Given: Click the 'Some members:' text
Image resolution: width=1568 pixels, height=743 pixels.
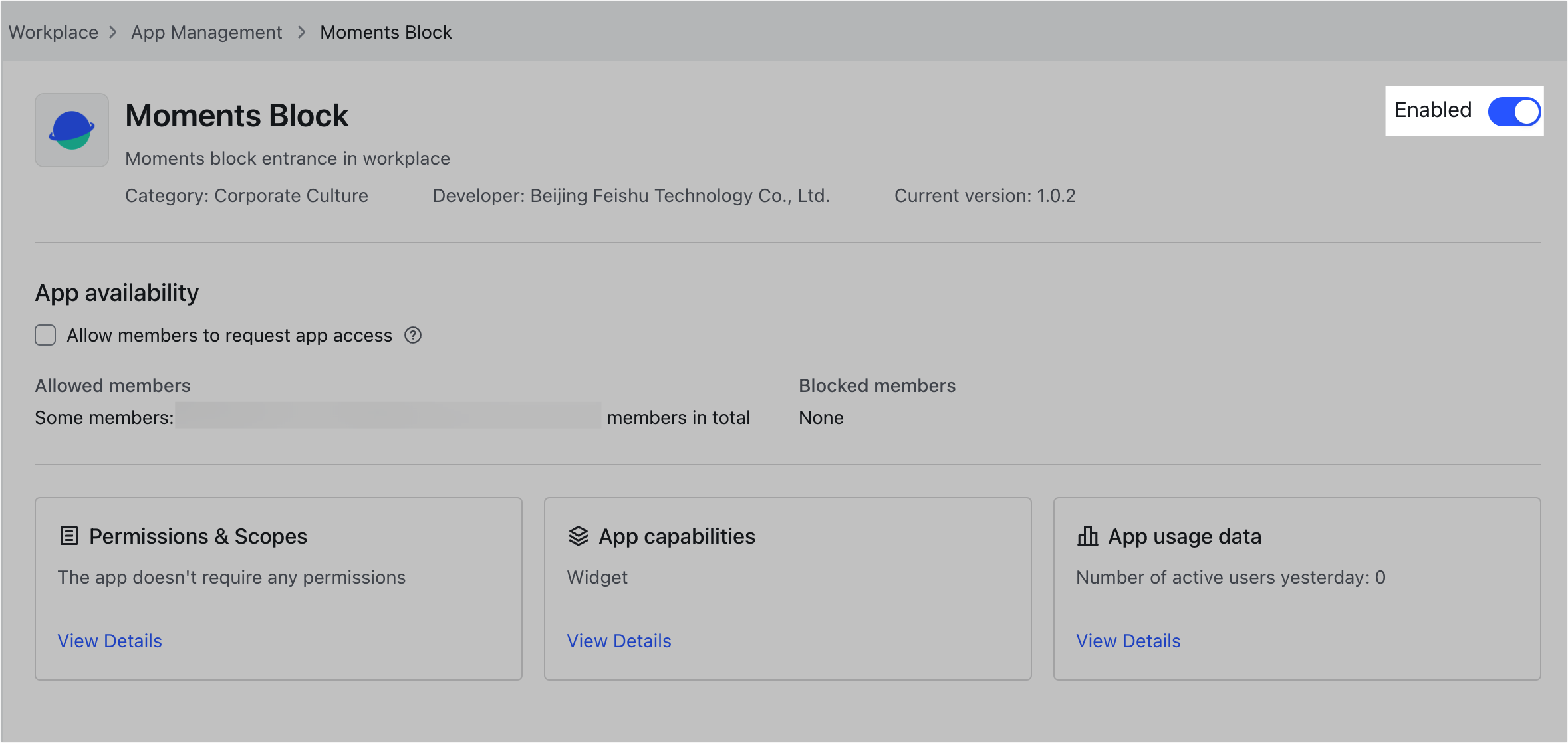Looking at the screenshot, I should [104, 417].
